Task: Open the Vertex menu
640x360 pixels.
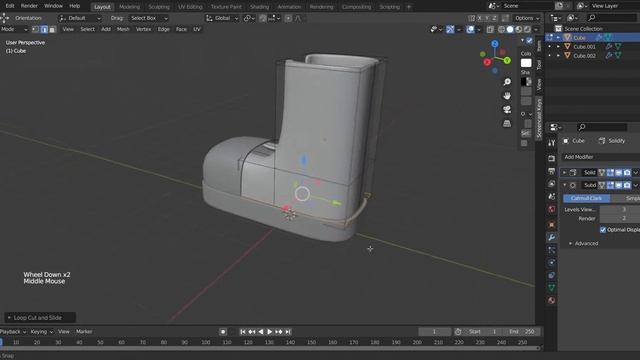Action: click(x=143, y=29)
